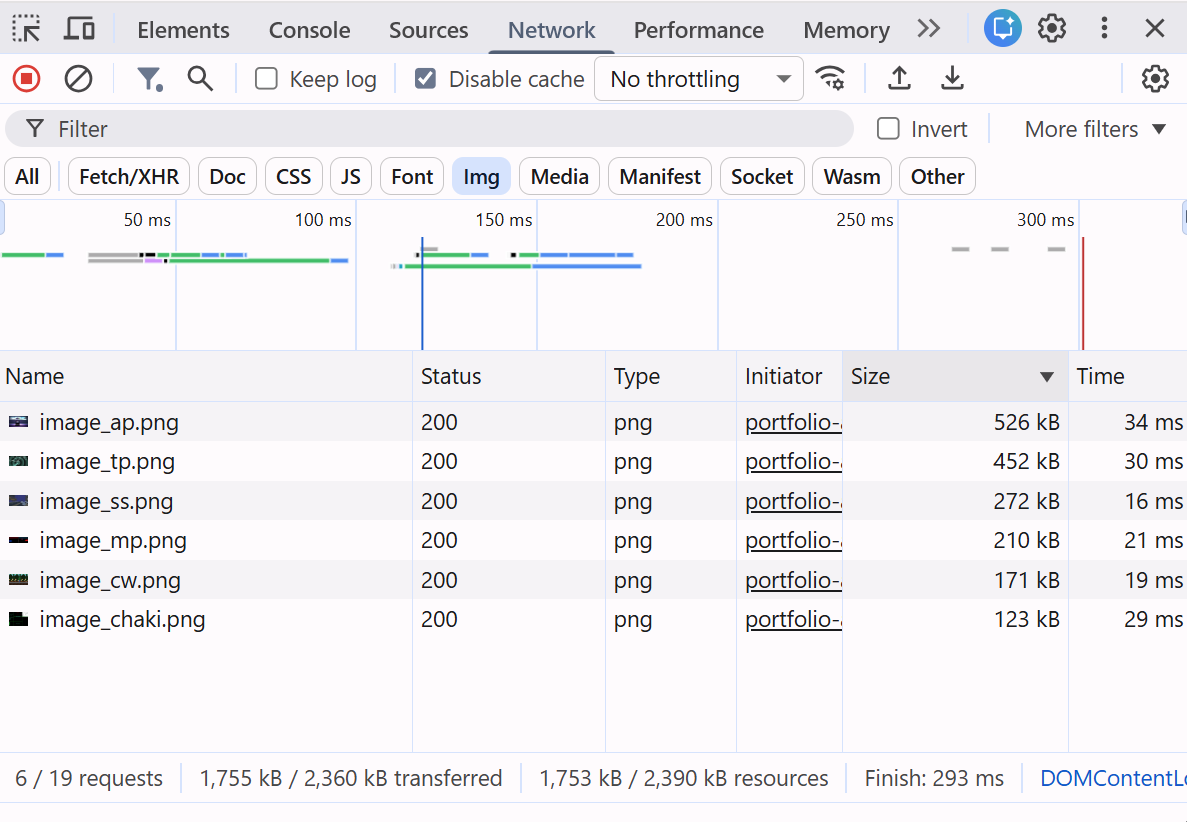
Task: Open initiator link for image_ap.png
Action: click(793, 422)
